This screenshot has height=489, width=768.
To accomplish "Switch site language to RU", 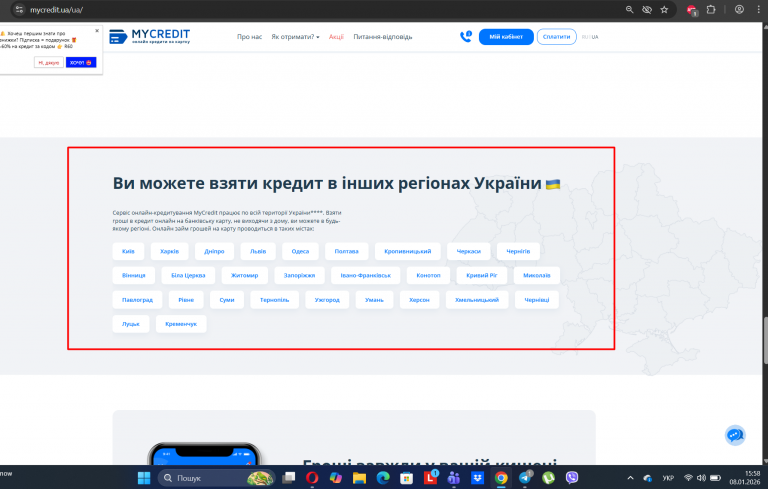I will (x=584, y=37).
